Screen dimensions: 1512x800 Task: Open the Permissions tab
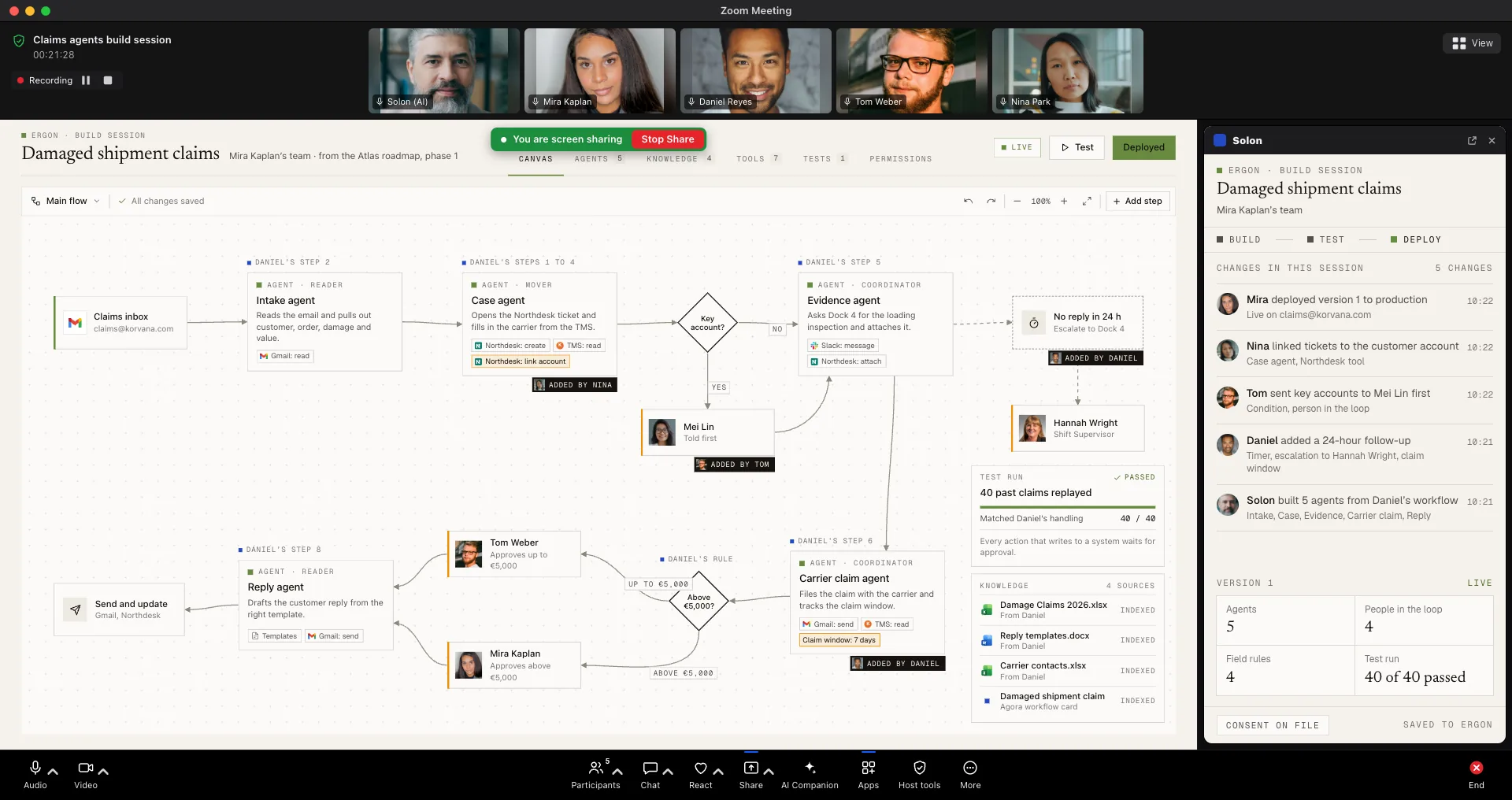(901, 159)
